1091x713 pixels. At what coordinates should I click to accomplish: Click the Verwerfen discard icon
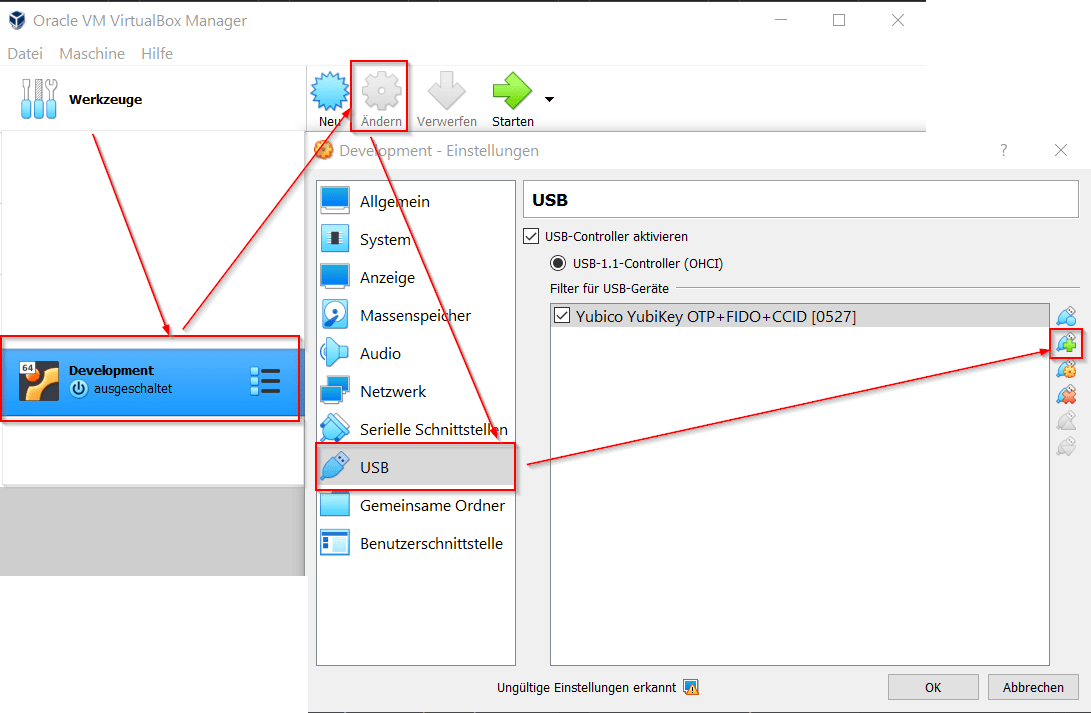[446, 93]
